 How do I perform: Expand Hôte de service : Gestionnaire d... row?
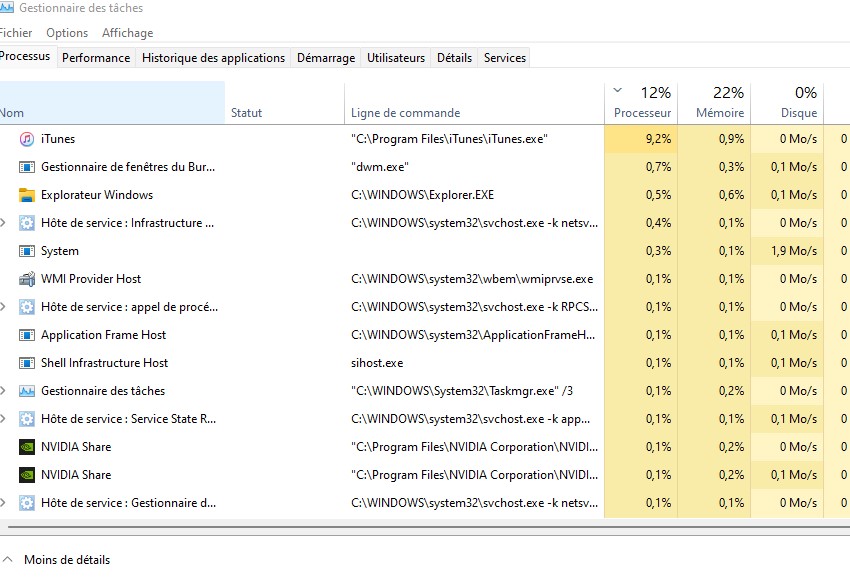pos(3,503)
